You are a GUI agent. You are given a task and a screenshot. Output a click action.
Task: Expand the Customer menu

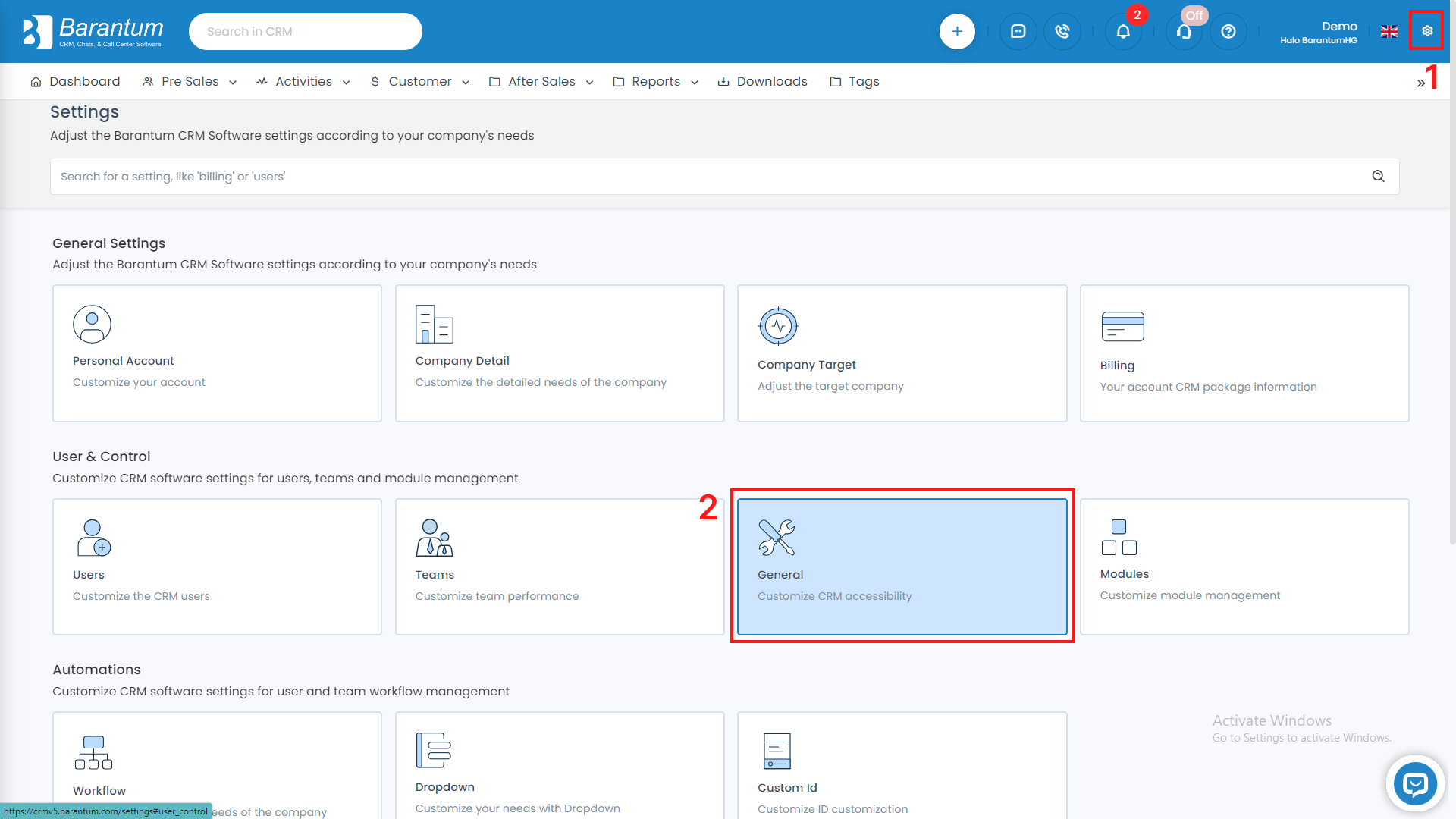pyautogui.click(x=420, y=81)
